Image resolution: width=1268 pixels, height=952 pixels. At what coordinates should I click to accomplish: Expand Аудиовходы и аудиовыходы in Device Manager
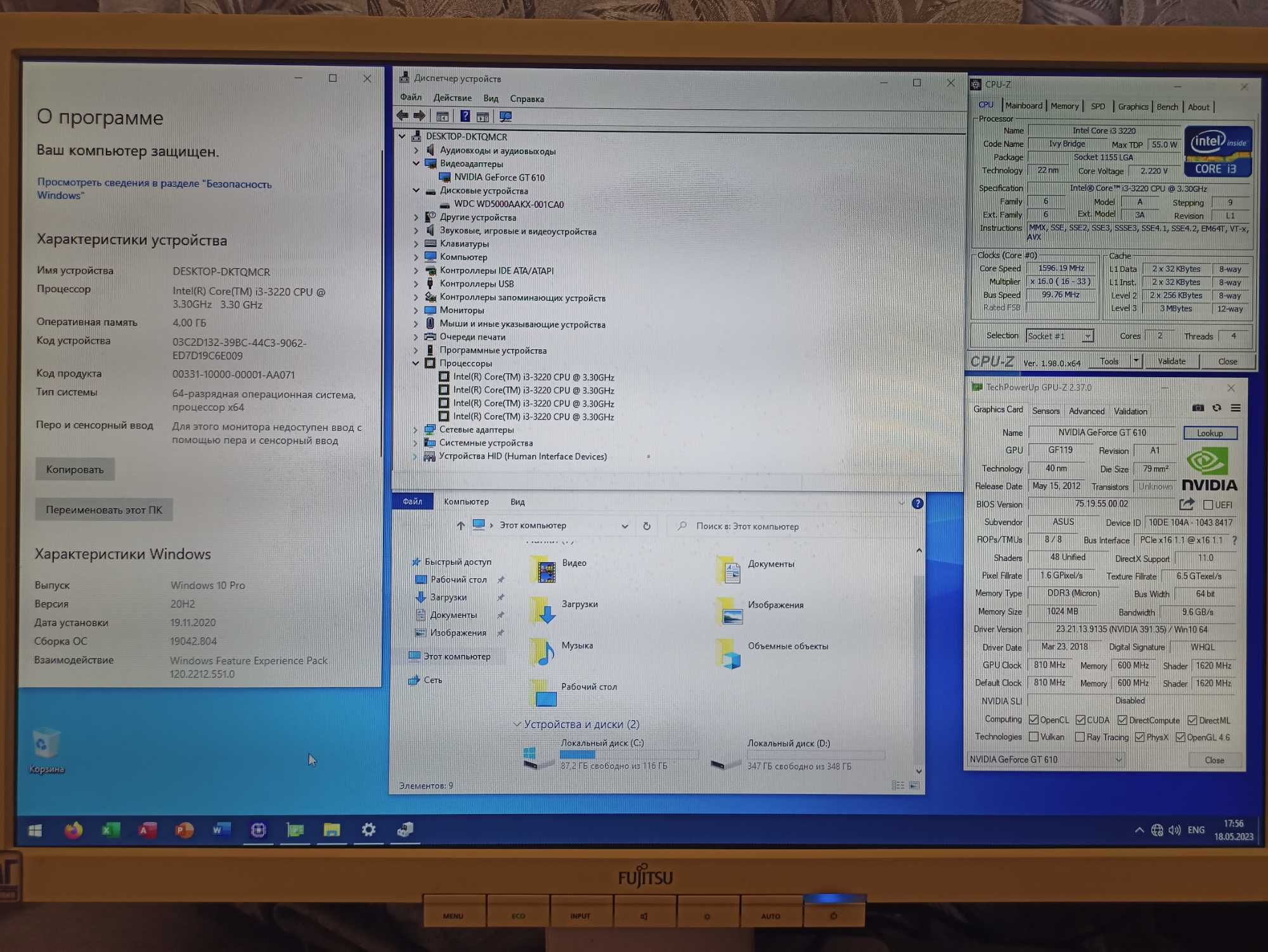[416, 150]
